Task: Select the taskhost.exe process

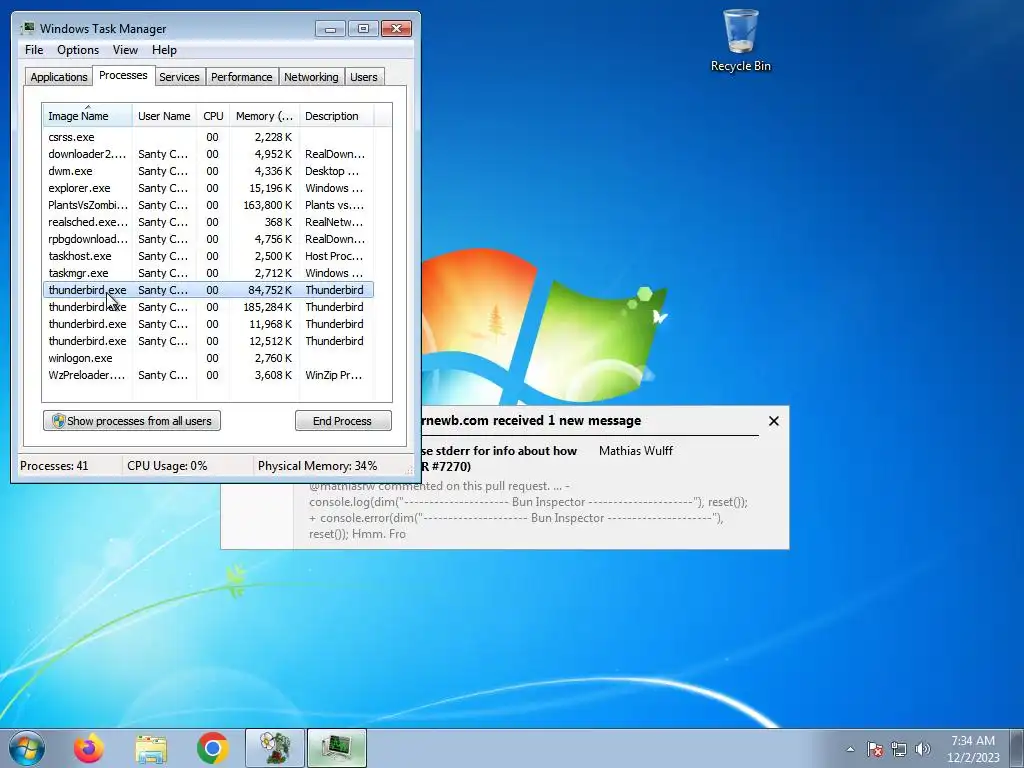Action: (208, 256)
